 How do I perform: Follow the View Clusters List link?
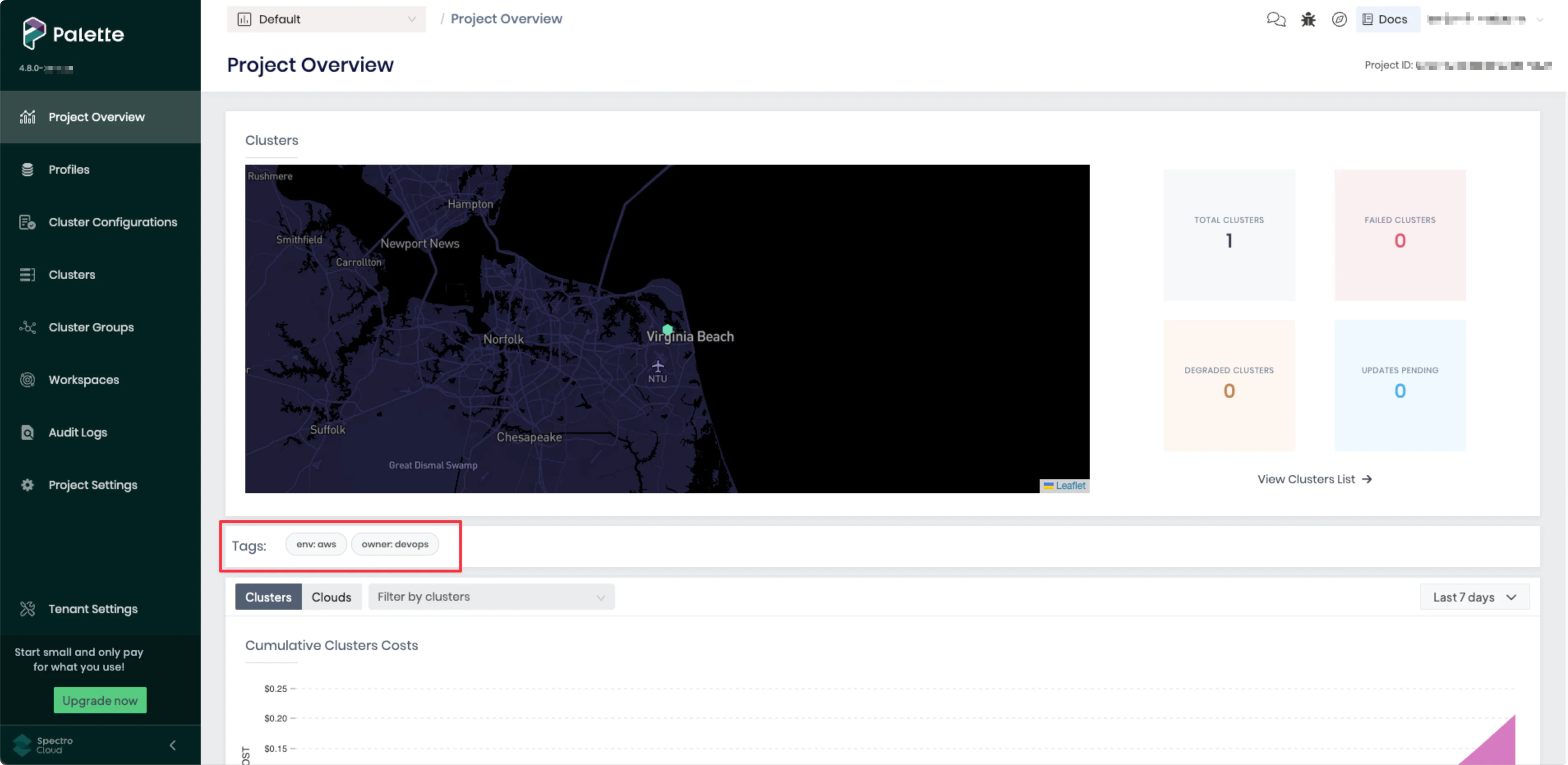[1314, 479]
